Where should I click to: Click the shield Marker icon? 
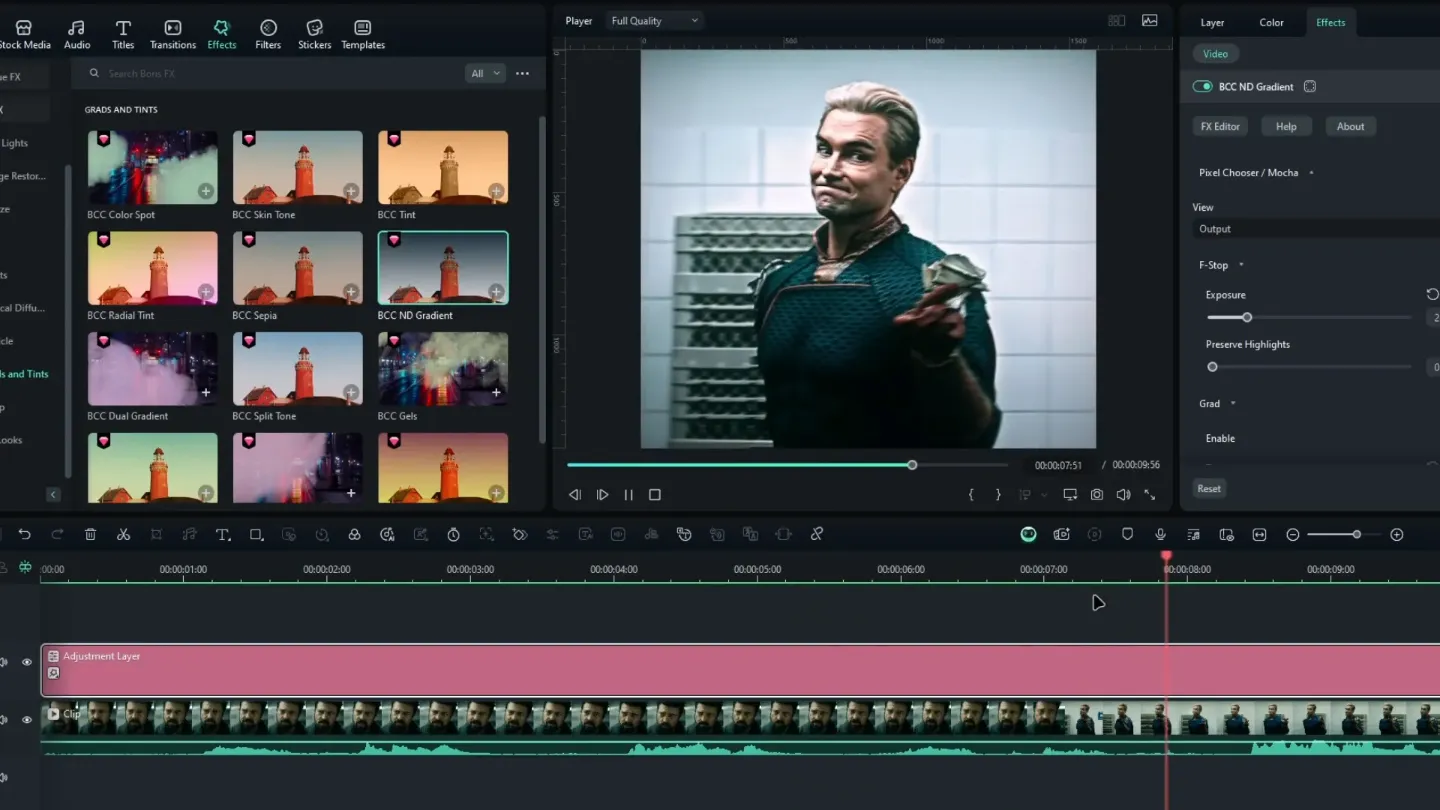click(1127, 535)
